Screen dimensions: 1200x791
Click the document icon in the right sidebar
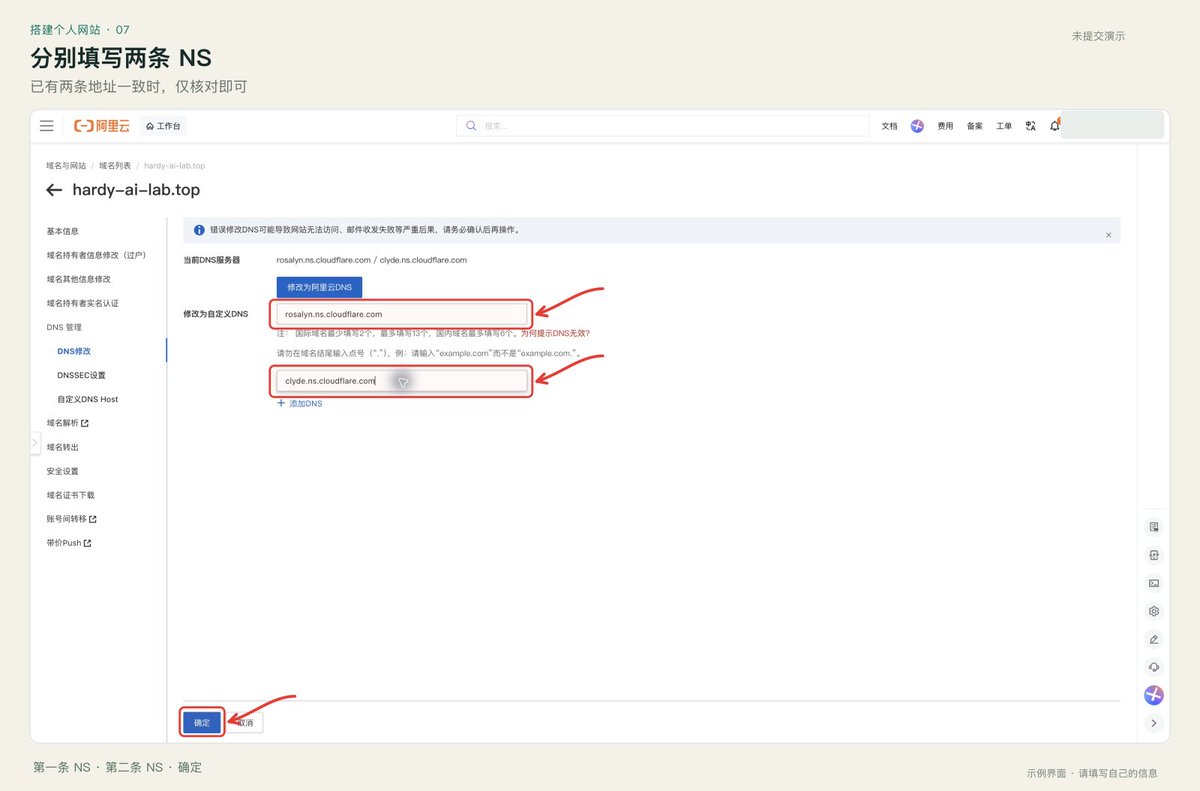point(1154,527)
